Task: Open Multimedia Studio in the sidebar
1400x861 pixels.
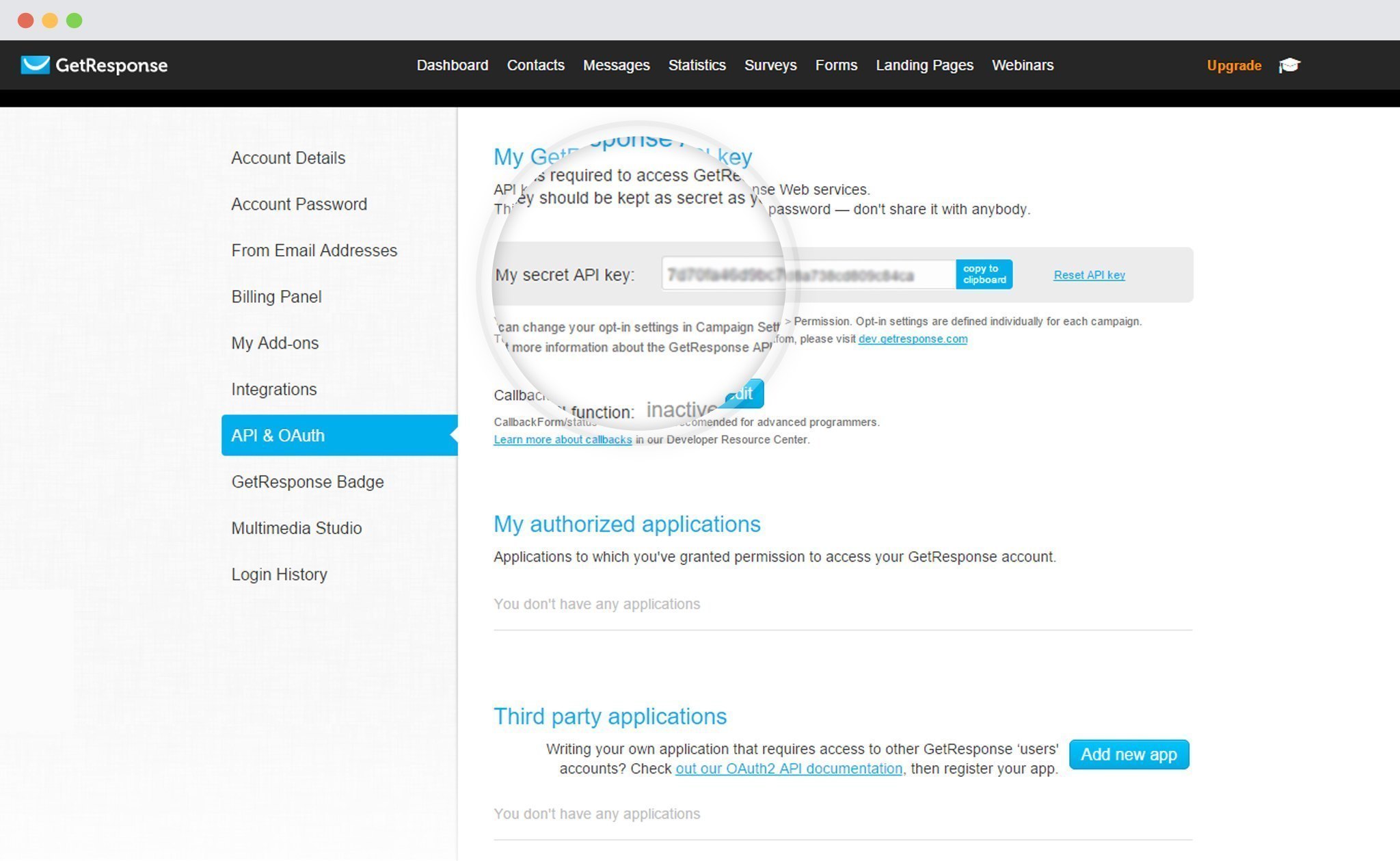Action: tap(297, 528)
